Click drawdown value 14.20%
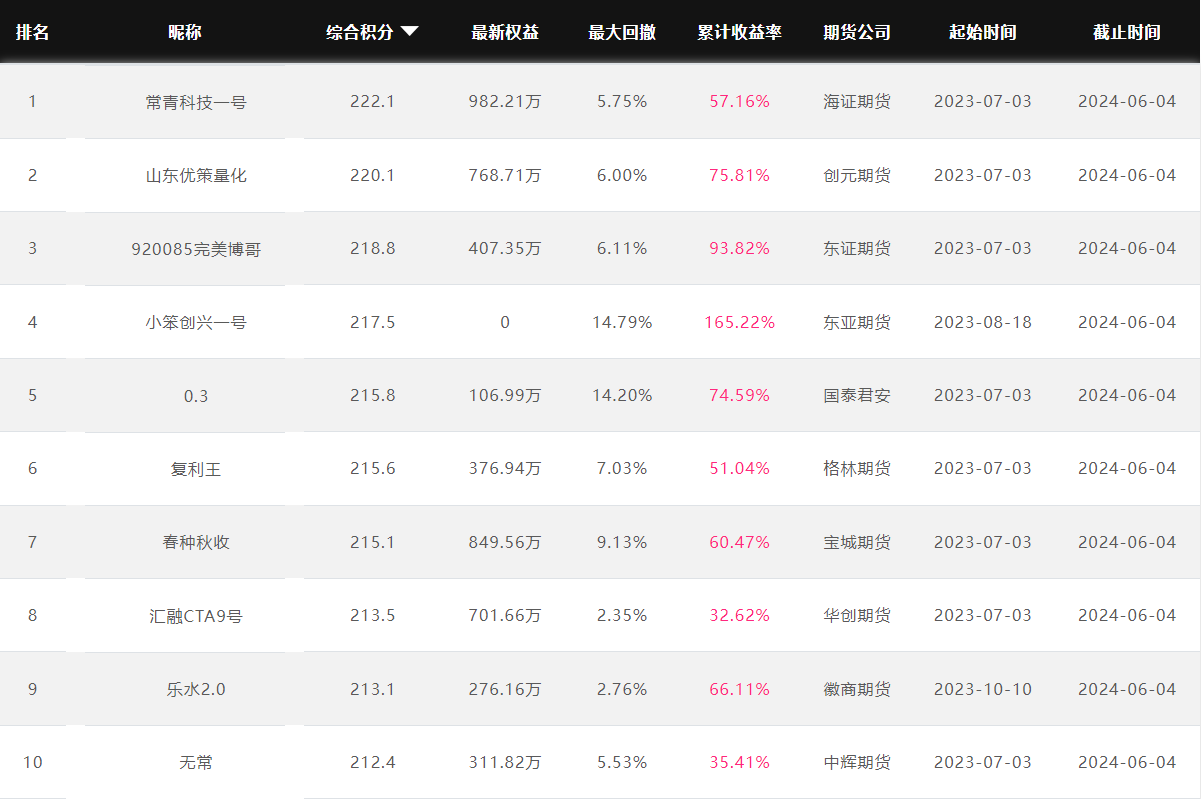 [622, 395]
